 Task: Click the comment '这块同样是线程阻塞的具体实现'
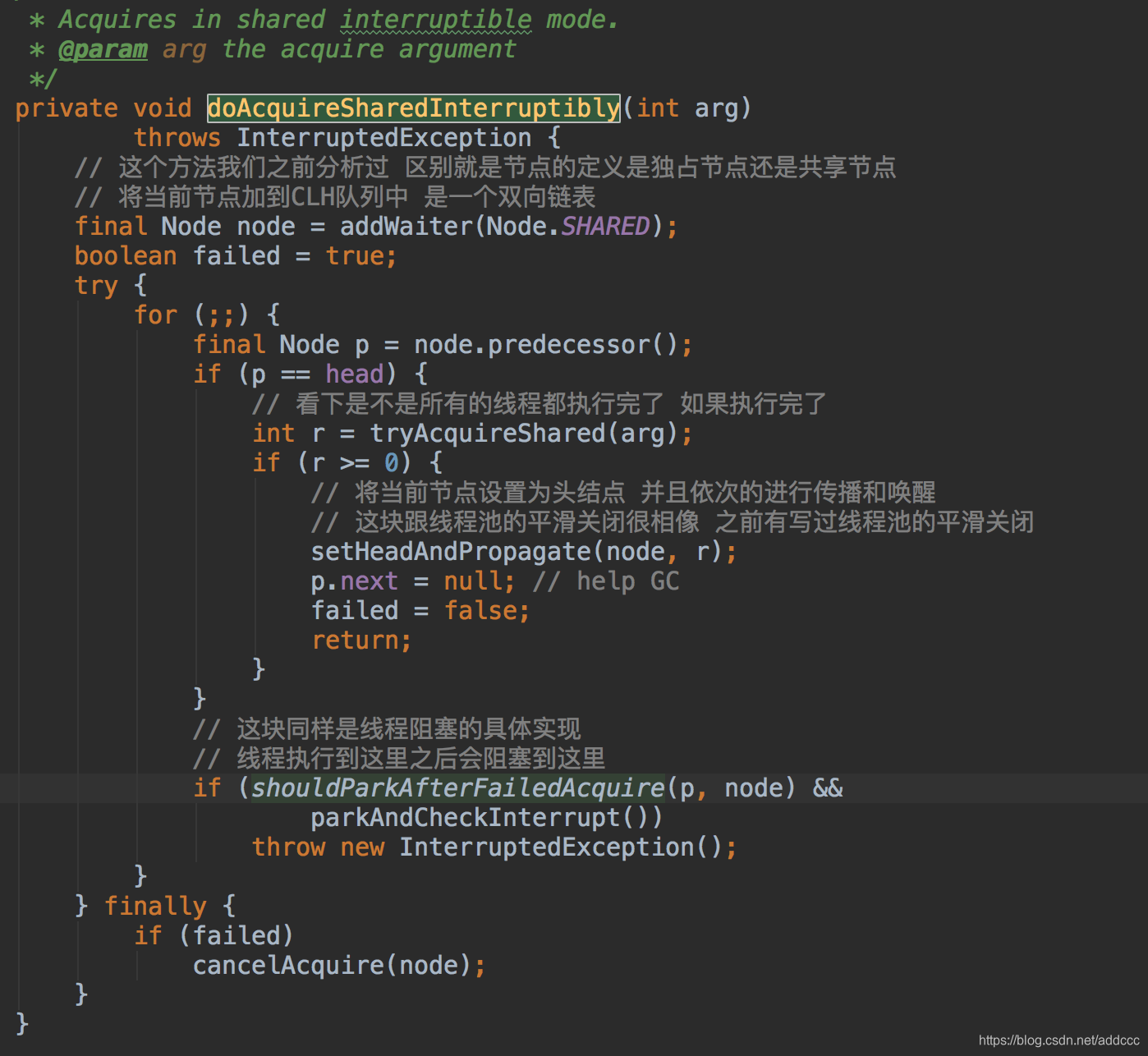click(x=387, y=728)
